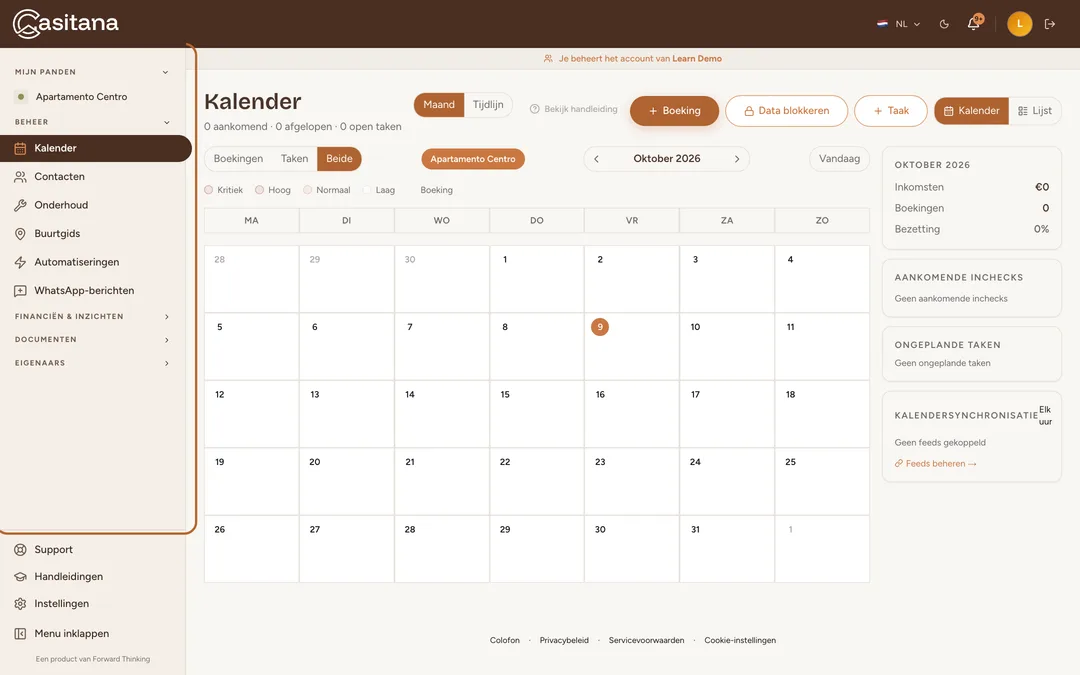This screenshot has height=675, width=1080.
Task: Switch to Tijdlijn tab
Action: [488, 105]
